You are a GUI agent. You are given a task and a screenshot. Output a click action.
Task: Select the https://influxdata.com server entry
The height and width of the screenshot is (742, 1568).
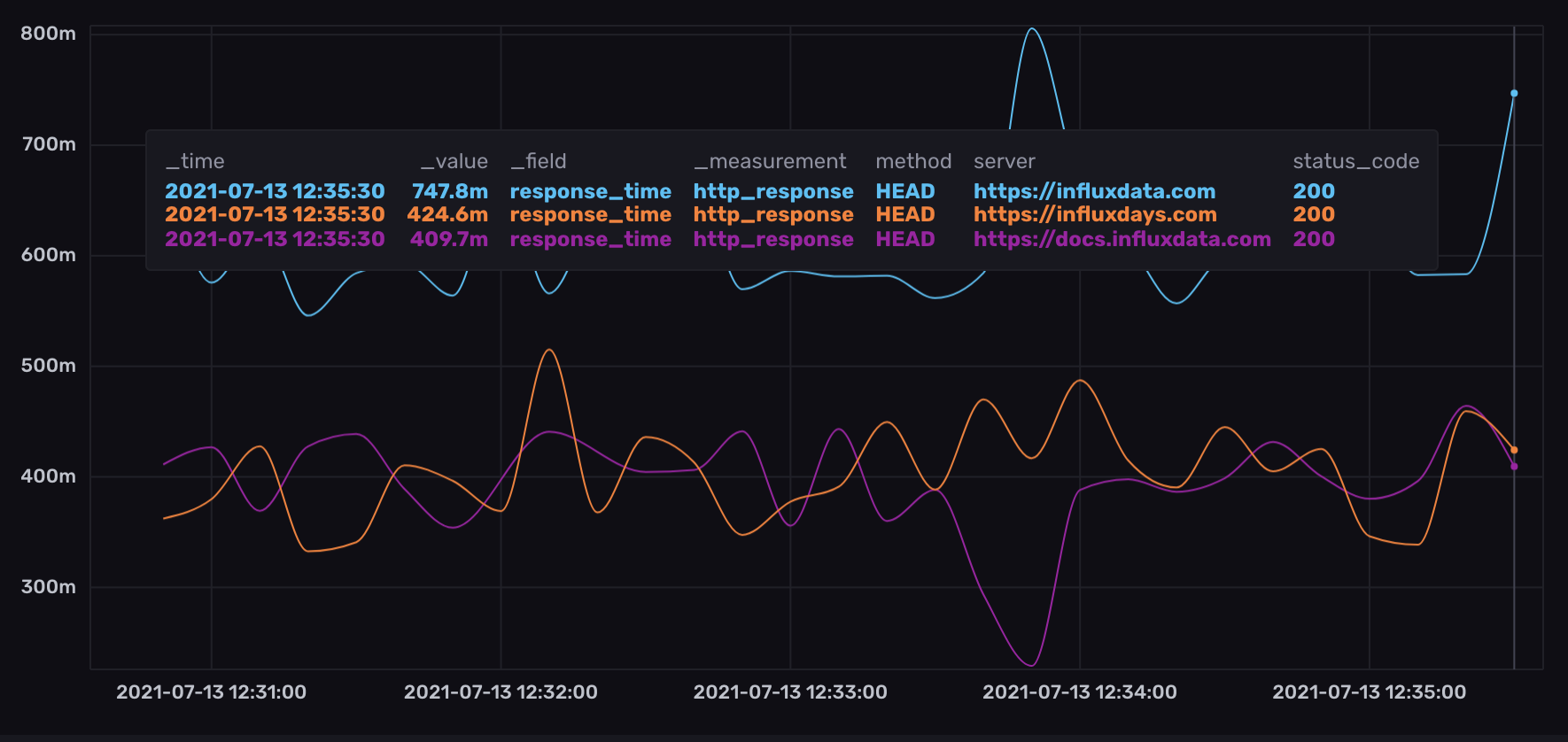click(x=1094, y=191)
